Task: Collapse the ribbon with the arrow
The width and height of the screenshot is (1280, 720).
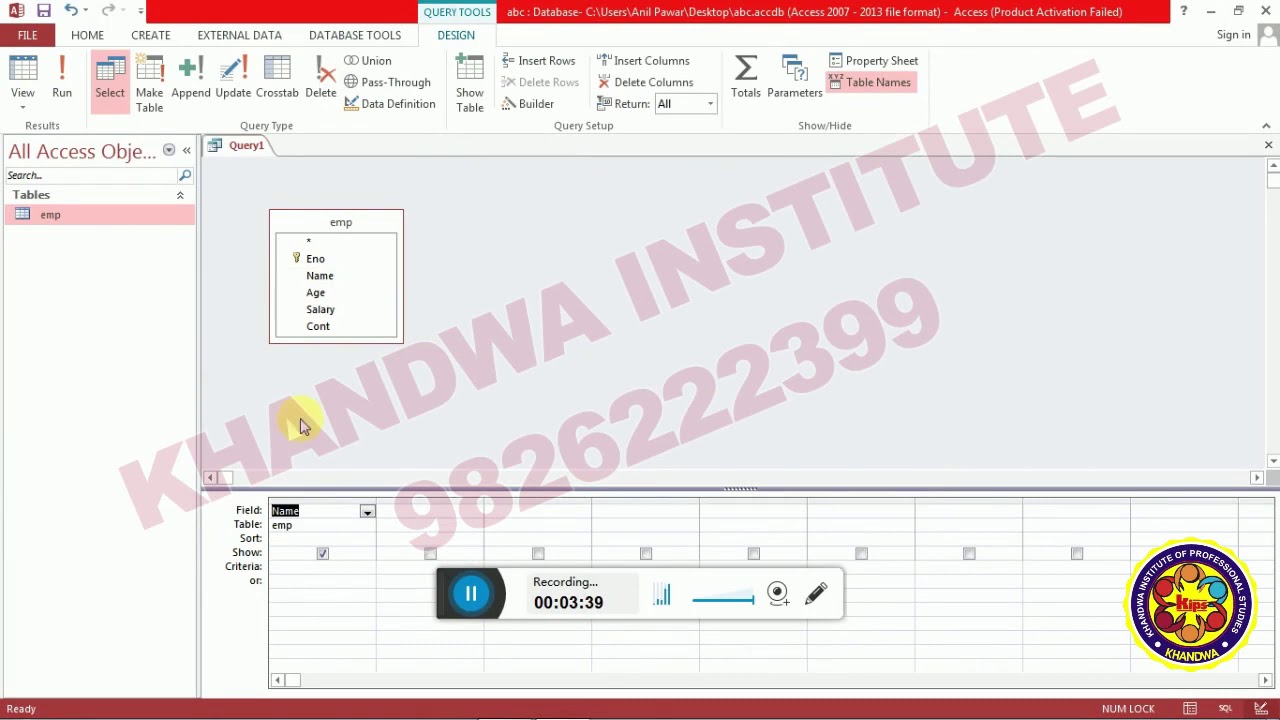Action: [1266, 126]
